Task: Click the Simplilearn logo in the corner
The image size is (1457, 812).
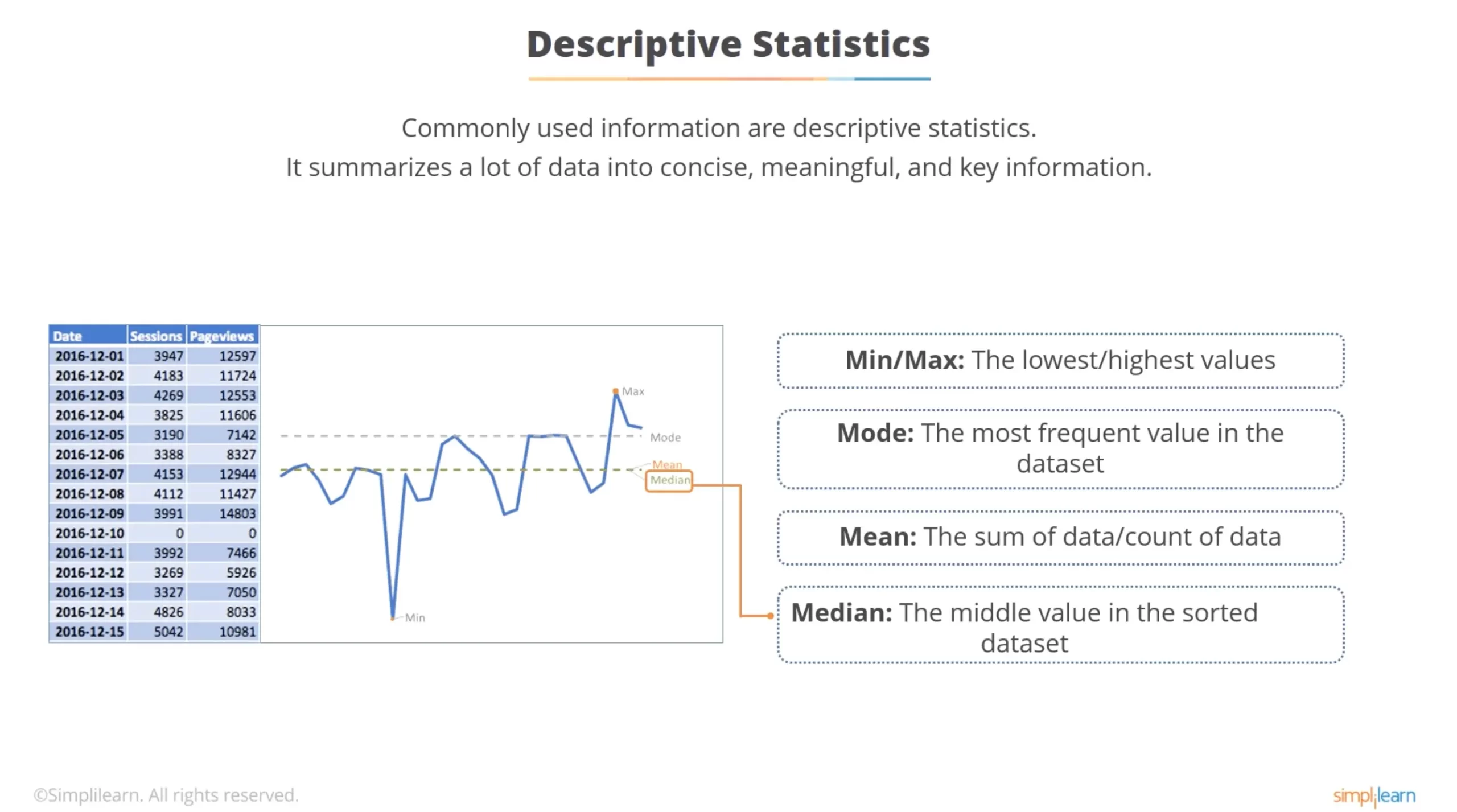Action: [1373, 795]
